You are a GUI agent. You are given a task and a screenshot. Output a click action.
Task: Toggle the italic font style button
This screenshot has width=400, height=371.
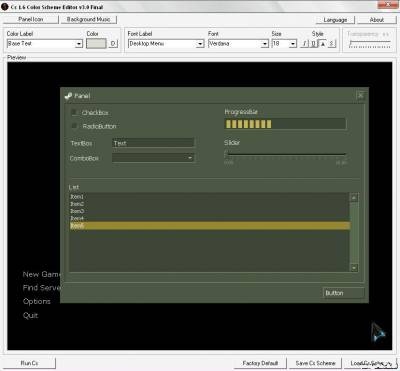coord(304,44)
